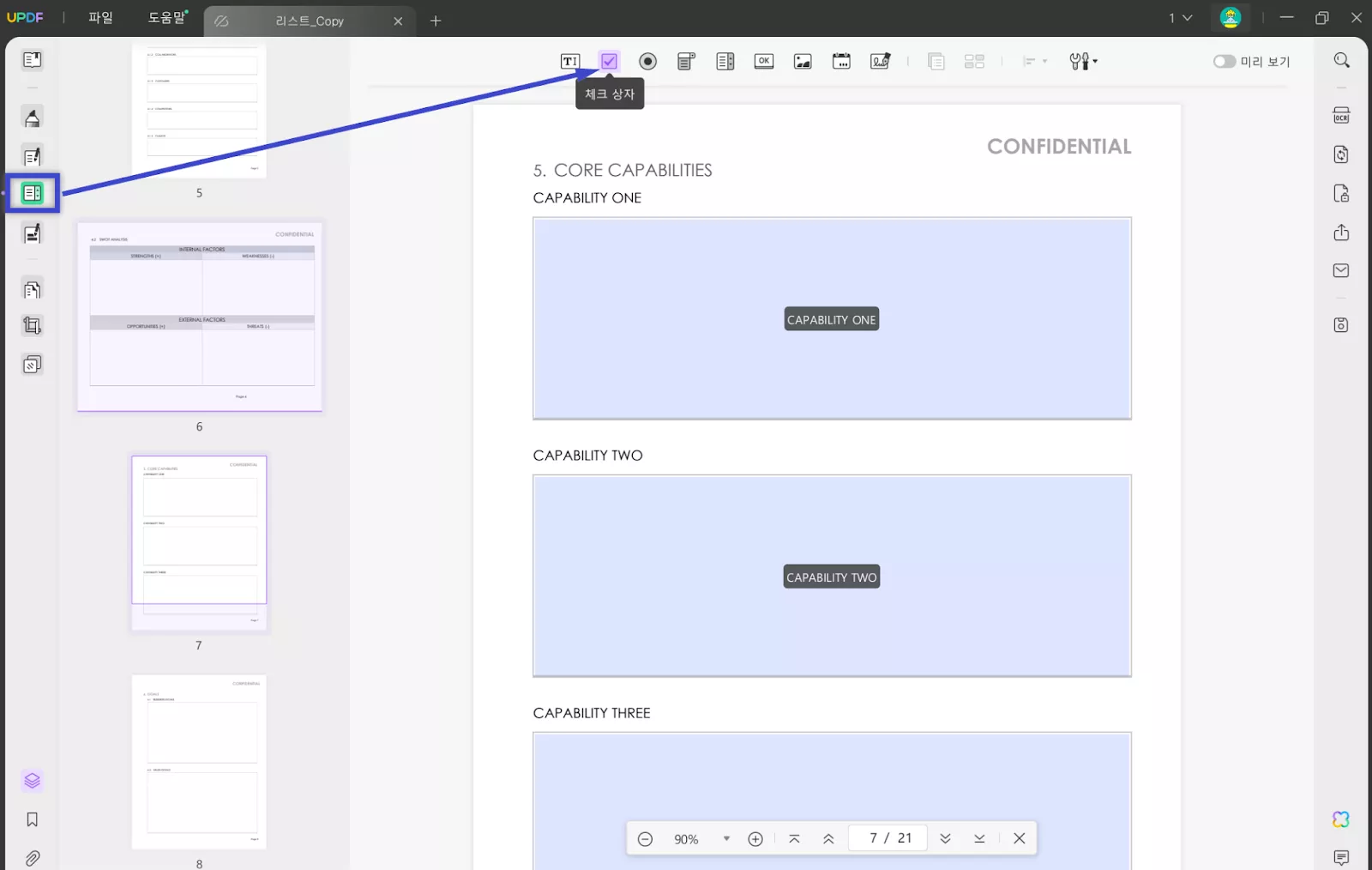
Task: Expand the Align fields dropdown
Action: tap(1035, 61)
